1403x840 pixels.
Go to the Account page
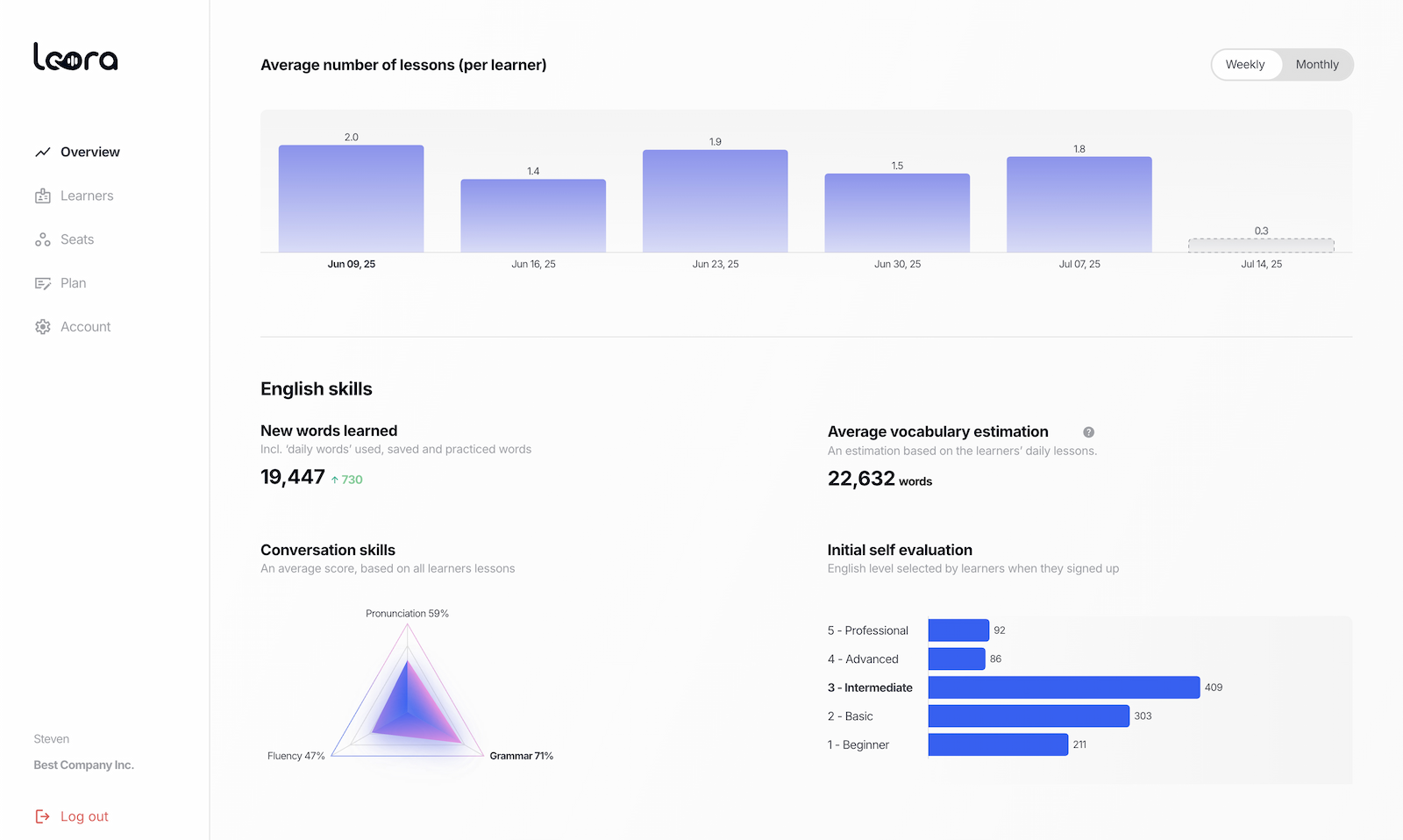point(85,327)
